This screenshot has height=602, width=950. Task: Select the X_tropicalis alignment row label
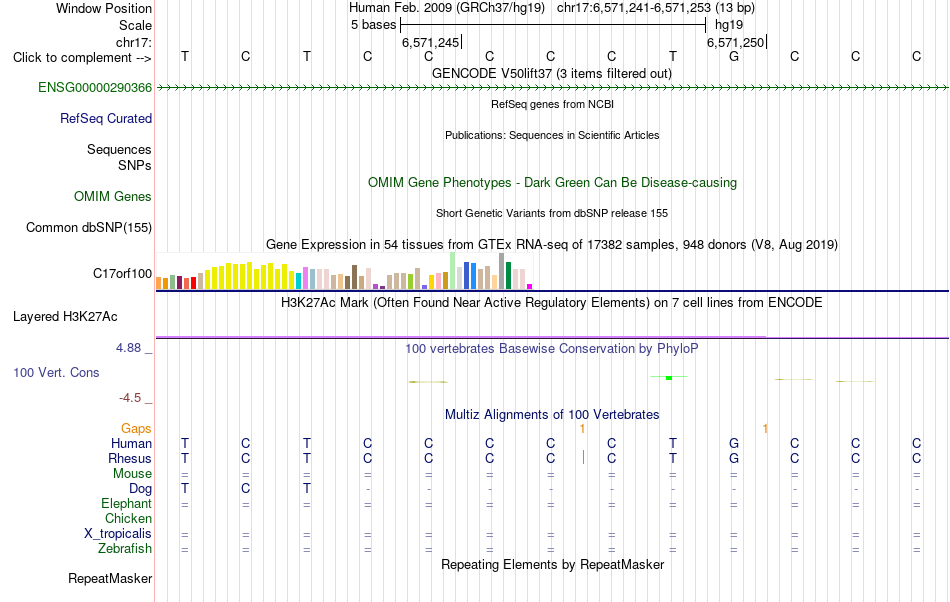118,534
